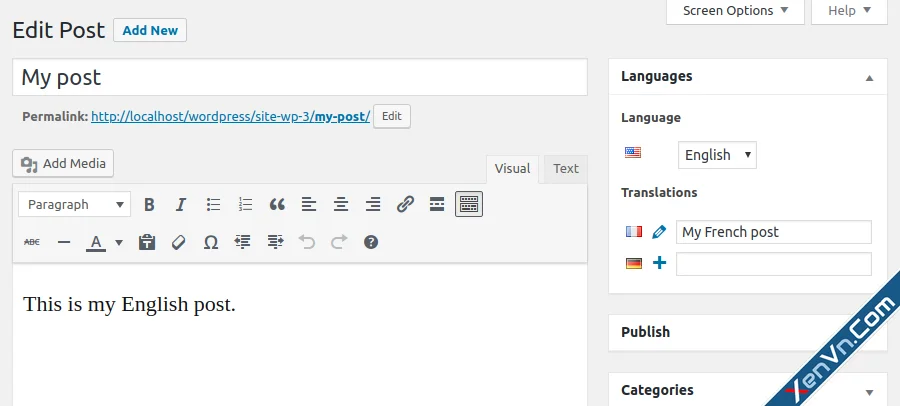This screenshot has width=900, height=406.
Task: Align text center
Action: pyautogui.click(x=341, y=204)
